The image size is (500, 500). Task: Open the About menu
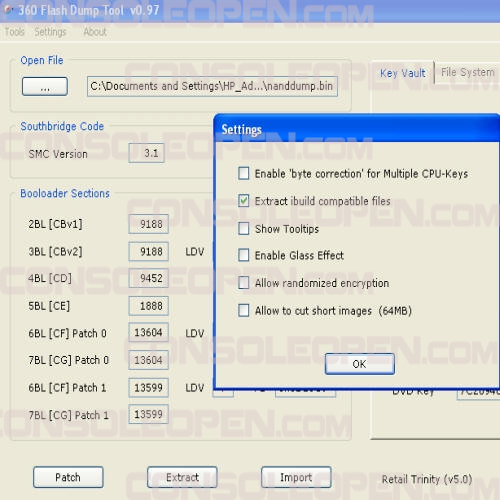tap(95, 32)
